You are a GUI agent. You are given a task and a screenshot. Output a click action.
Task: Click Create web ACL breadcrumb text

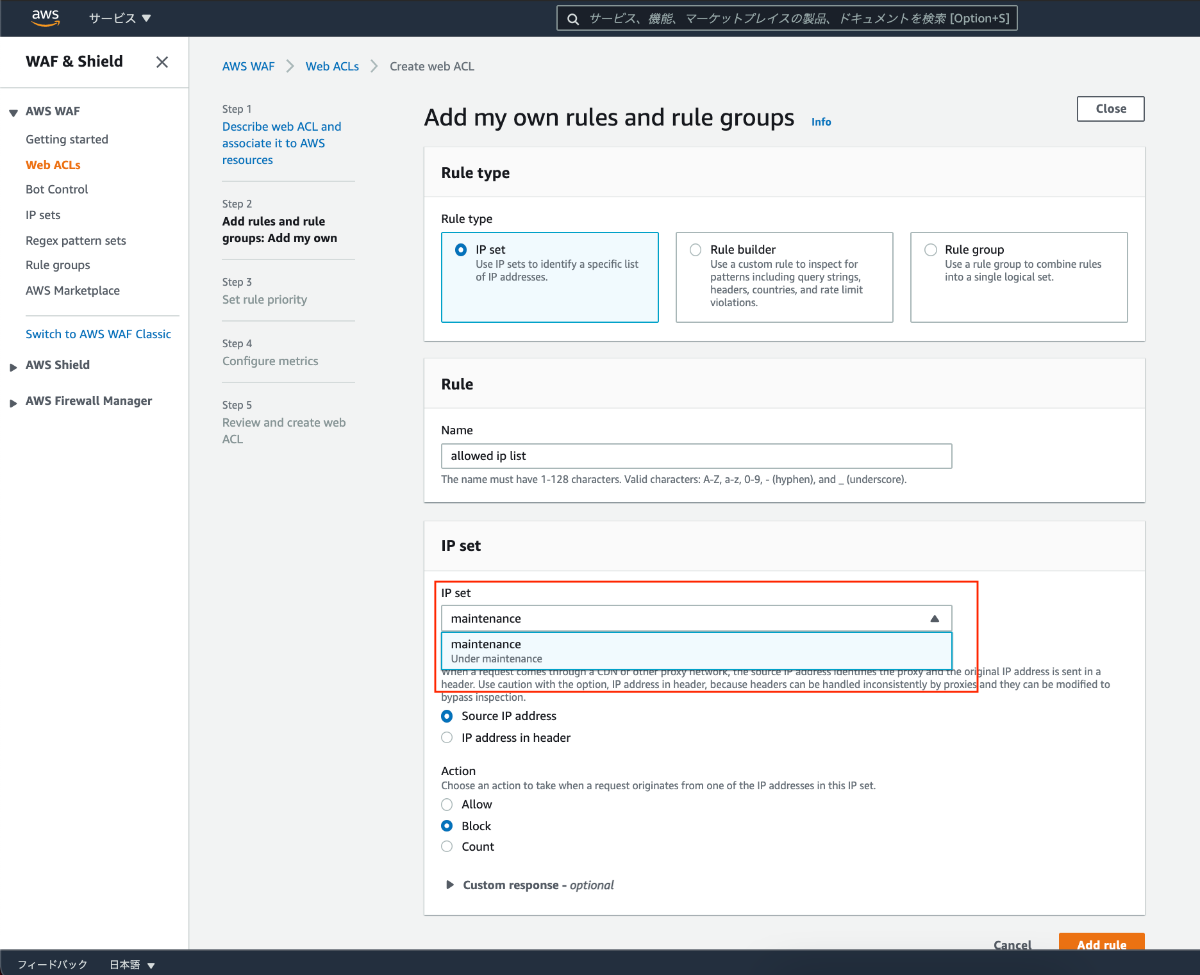(x=432, y=66)
